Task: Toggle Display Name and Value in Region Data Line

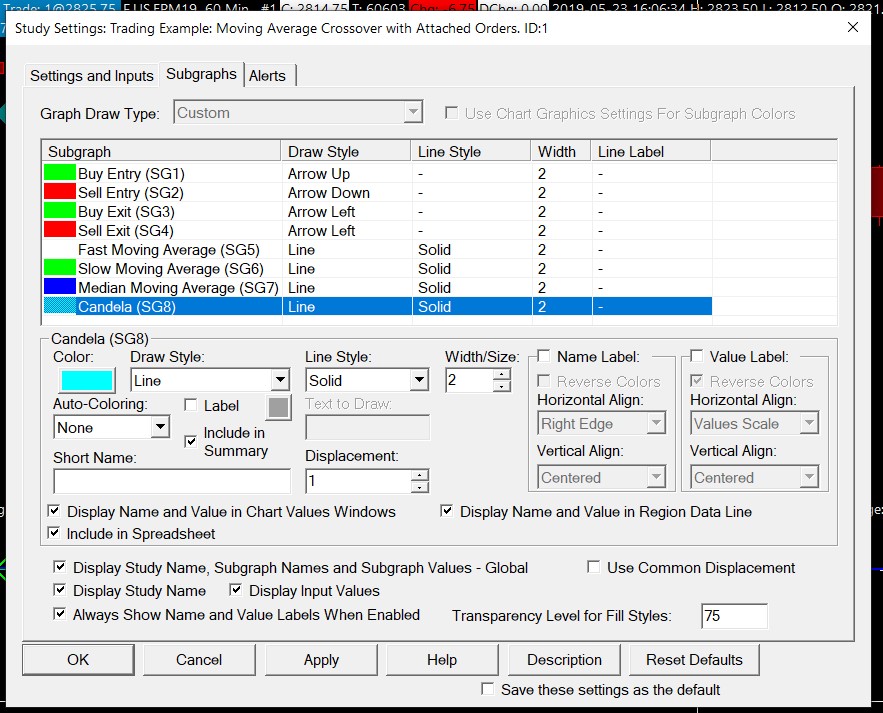Action: pos(447,511)
